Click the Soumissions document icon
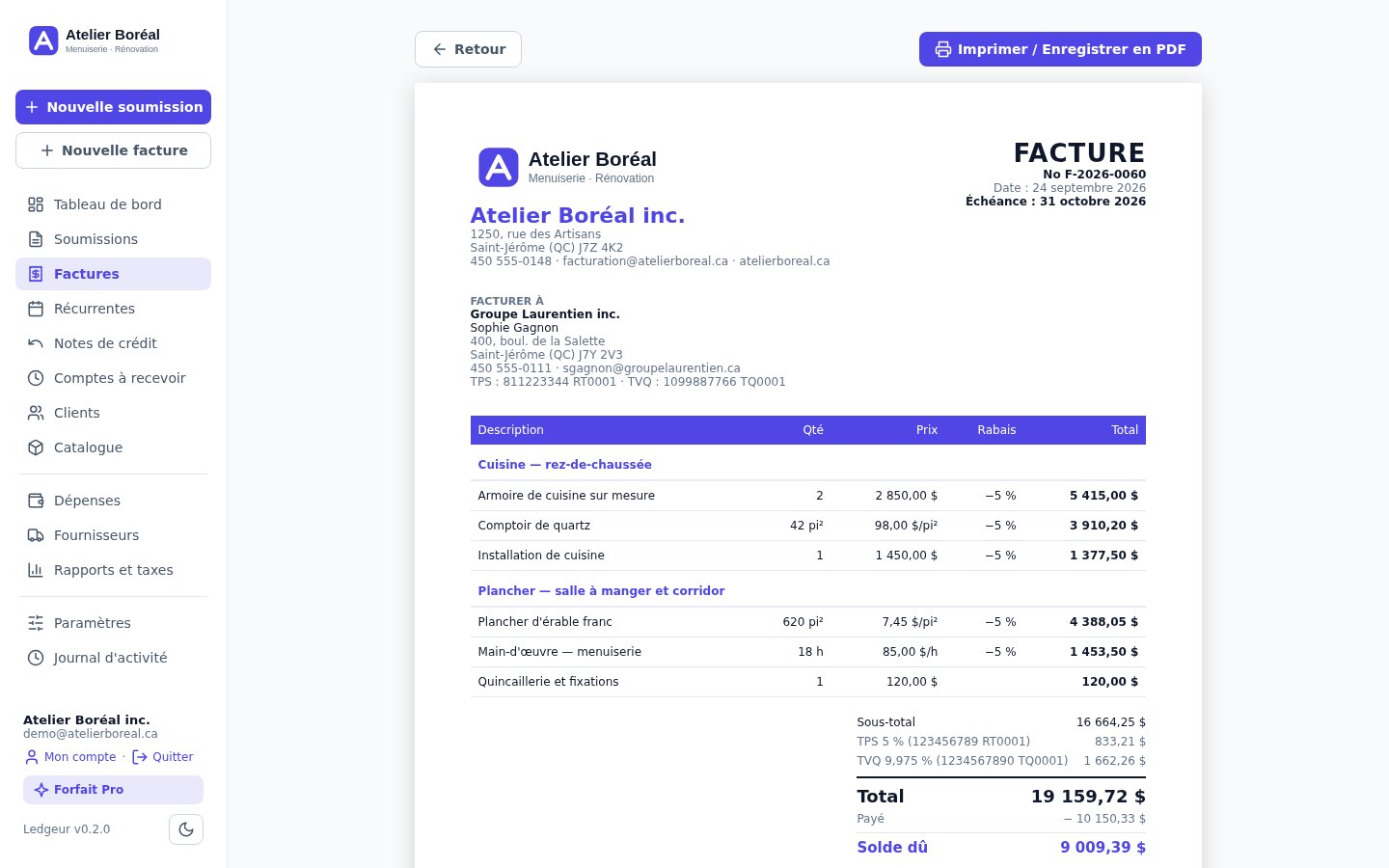Viewport: 1389px width, 868px height. [36, 239]
